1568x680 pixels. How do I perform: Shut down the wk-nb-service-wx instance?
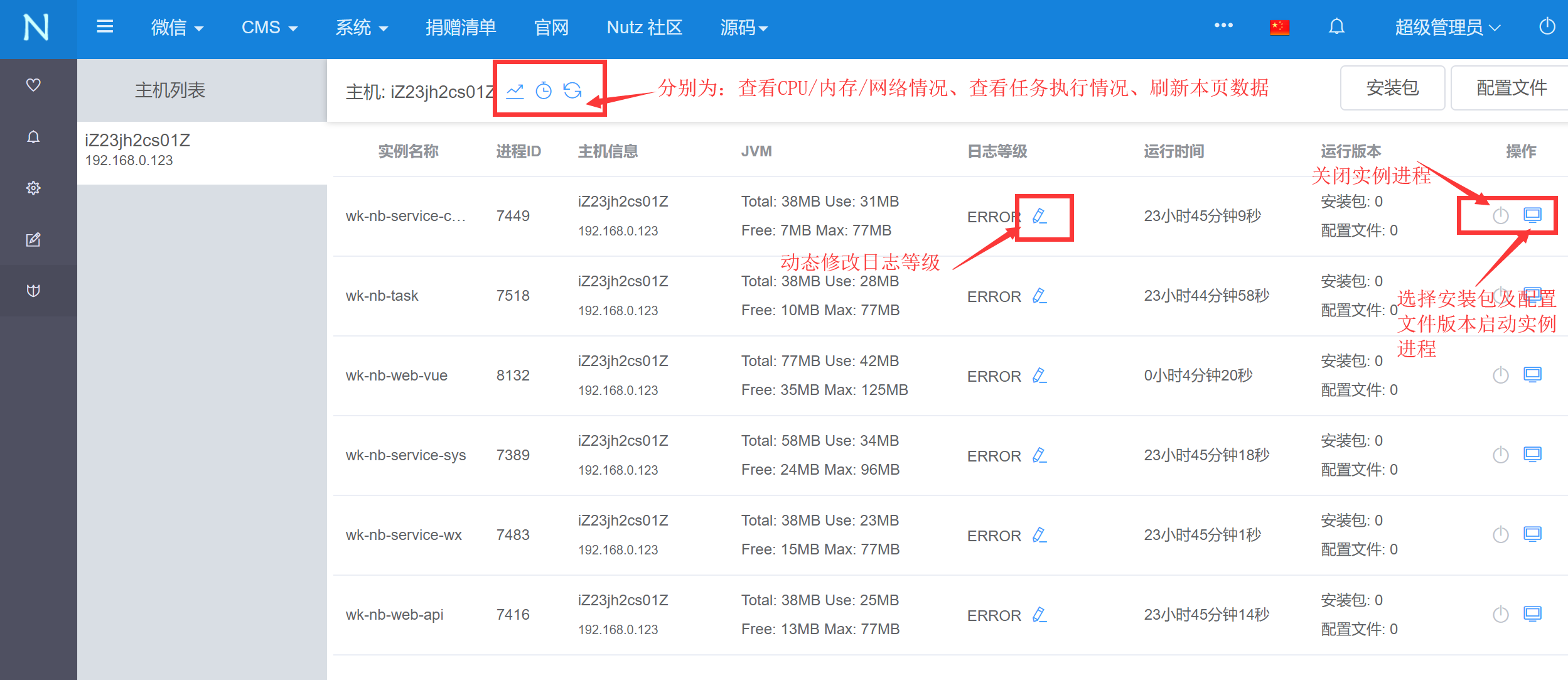[1501, 534]
